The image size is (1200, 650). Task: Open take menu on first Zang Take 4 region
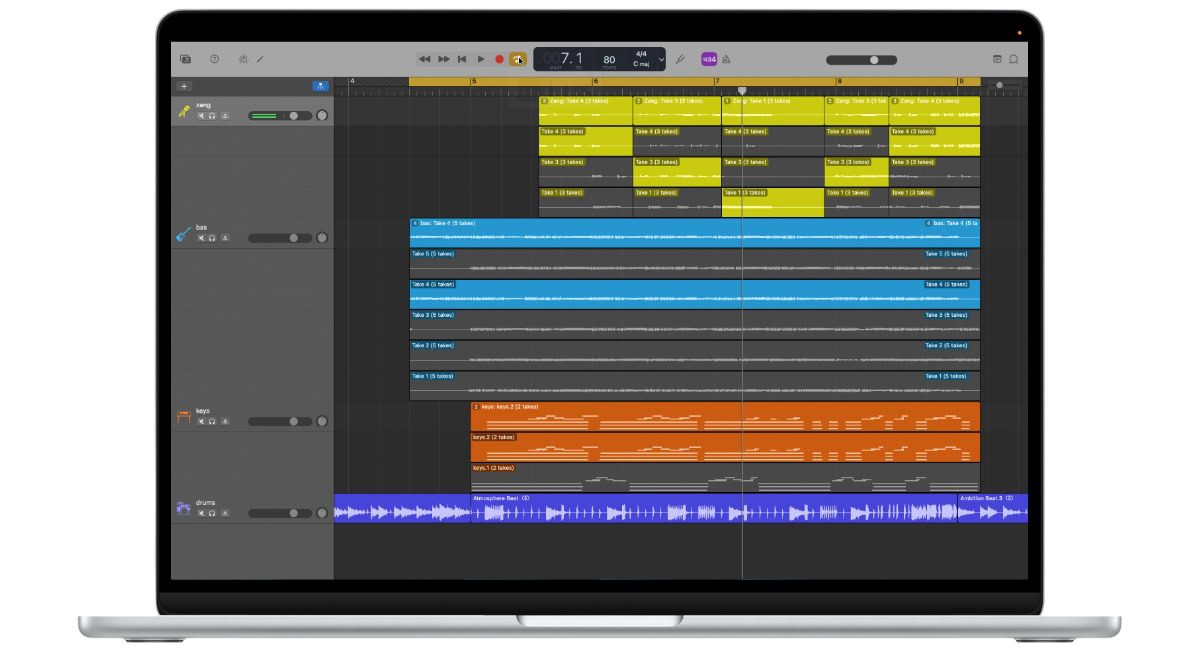(x=544, y=101)
